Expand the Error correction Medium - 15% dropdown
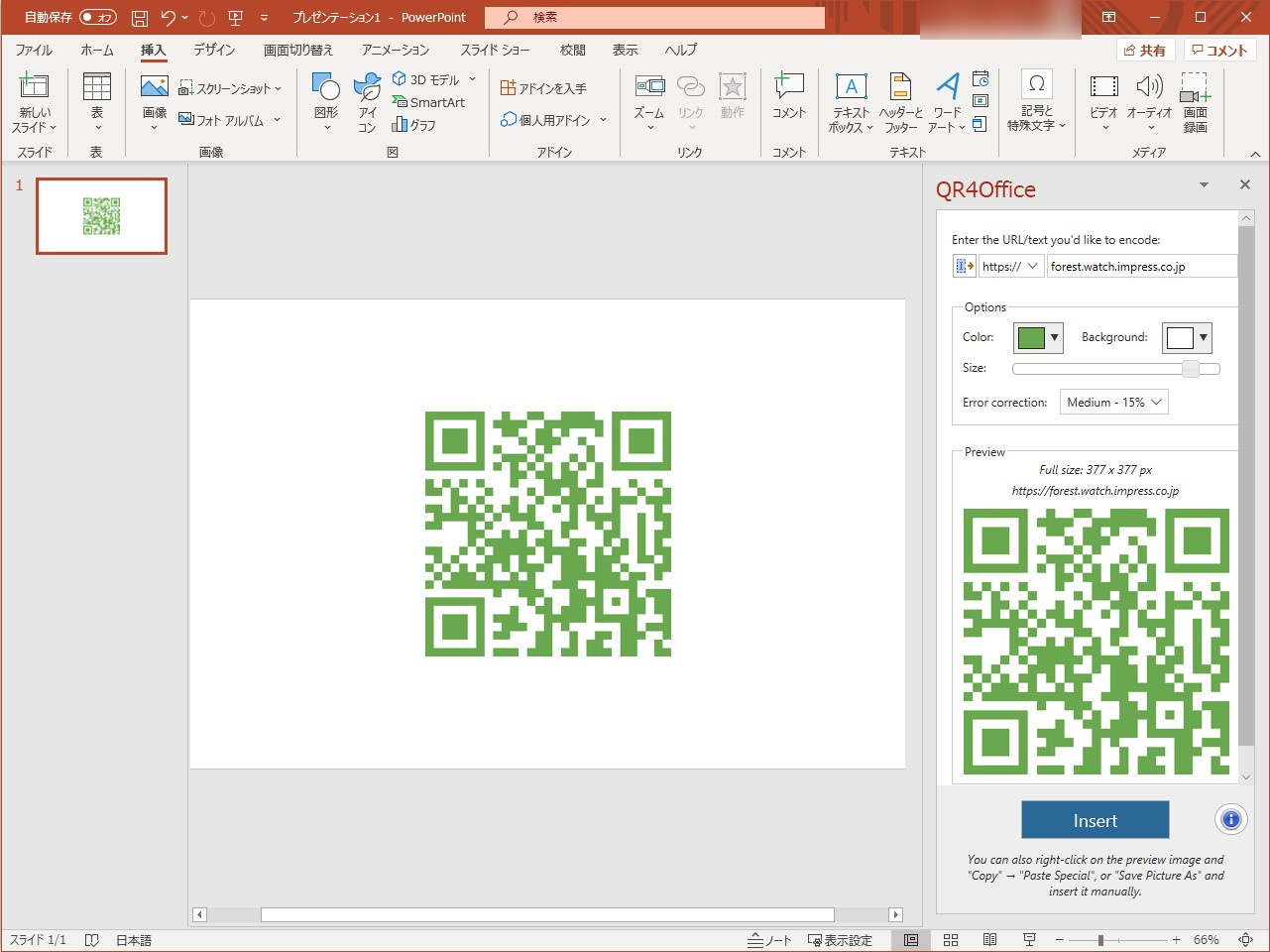 click(1113, 402)
